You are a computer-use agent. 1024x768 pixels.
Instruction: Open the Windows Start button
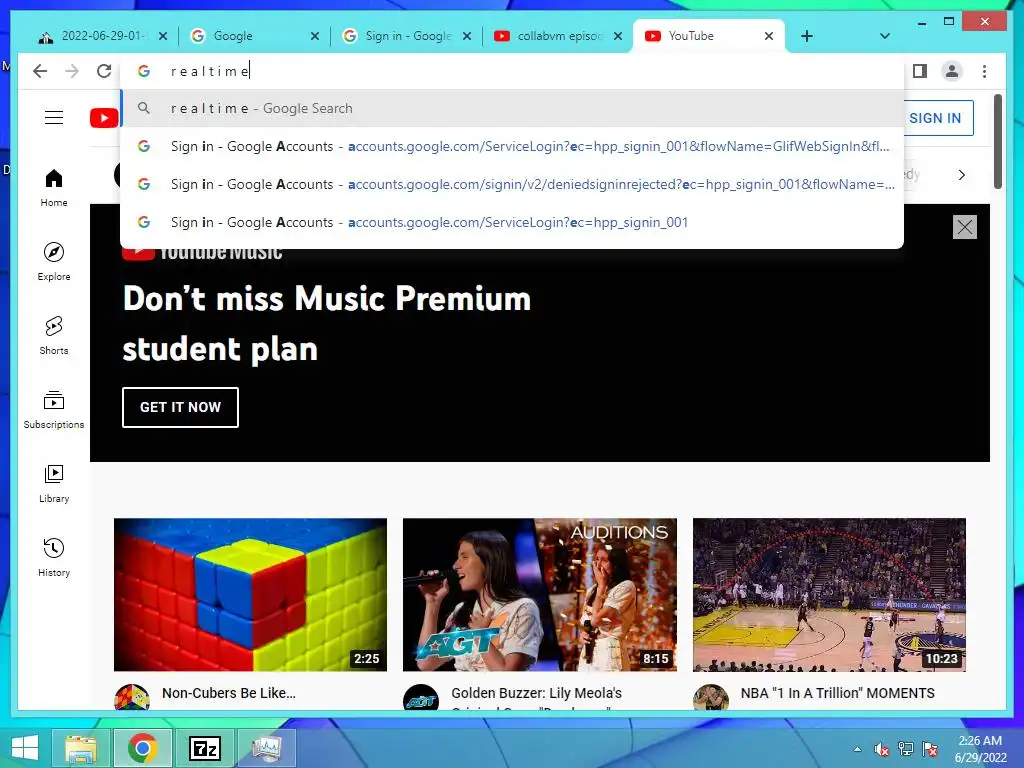tap(25, 748)
